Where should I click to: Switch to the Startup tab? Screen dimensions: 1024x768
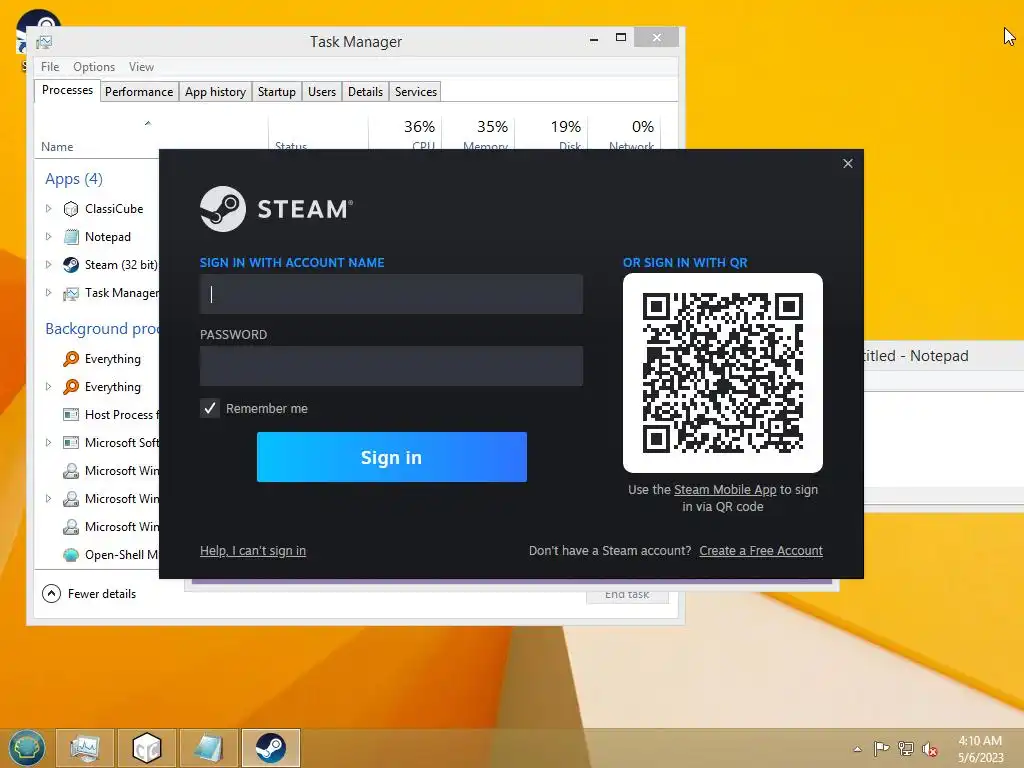click(x=277, y=92)
